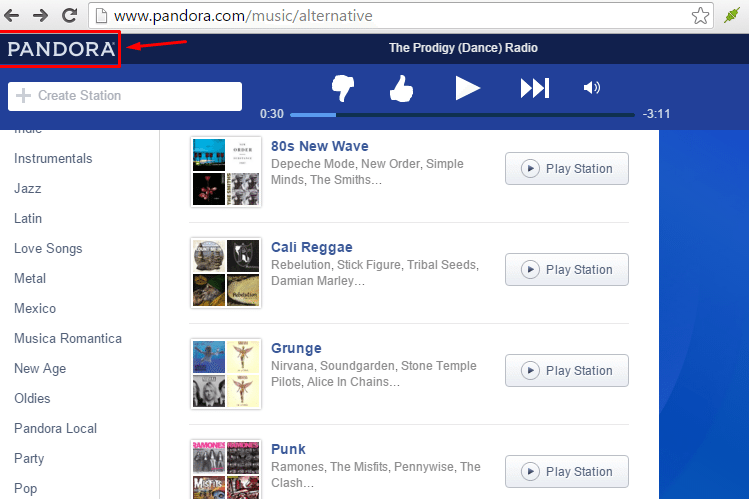This screenshot has width=749, height=499.
Task: Play Station for 80s New Wave
Action: 567,169
